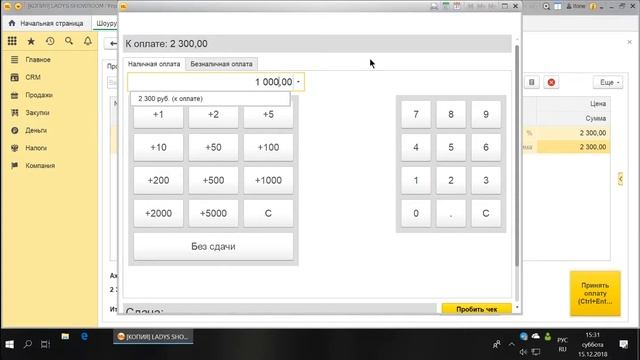Tap the decimal point keypad button

point(451,213)
